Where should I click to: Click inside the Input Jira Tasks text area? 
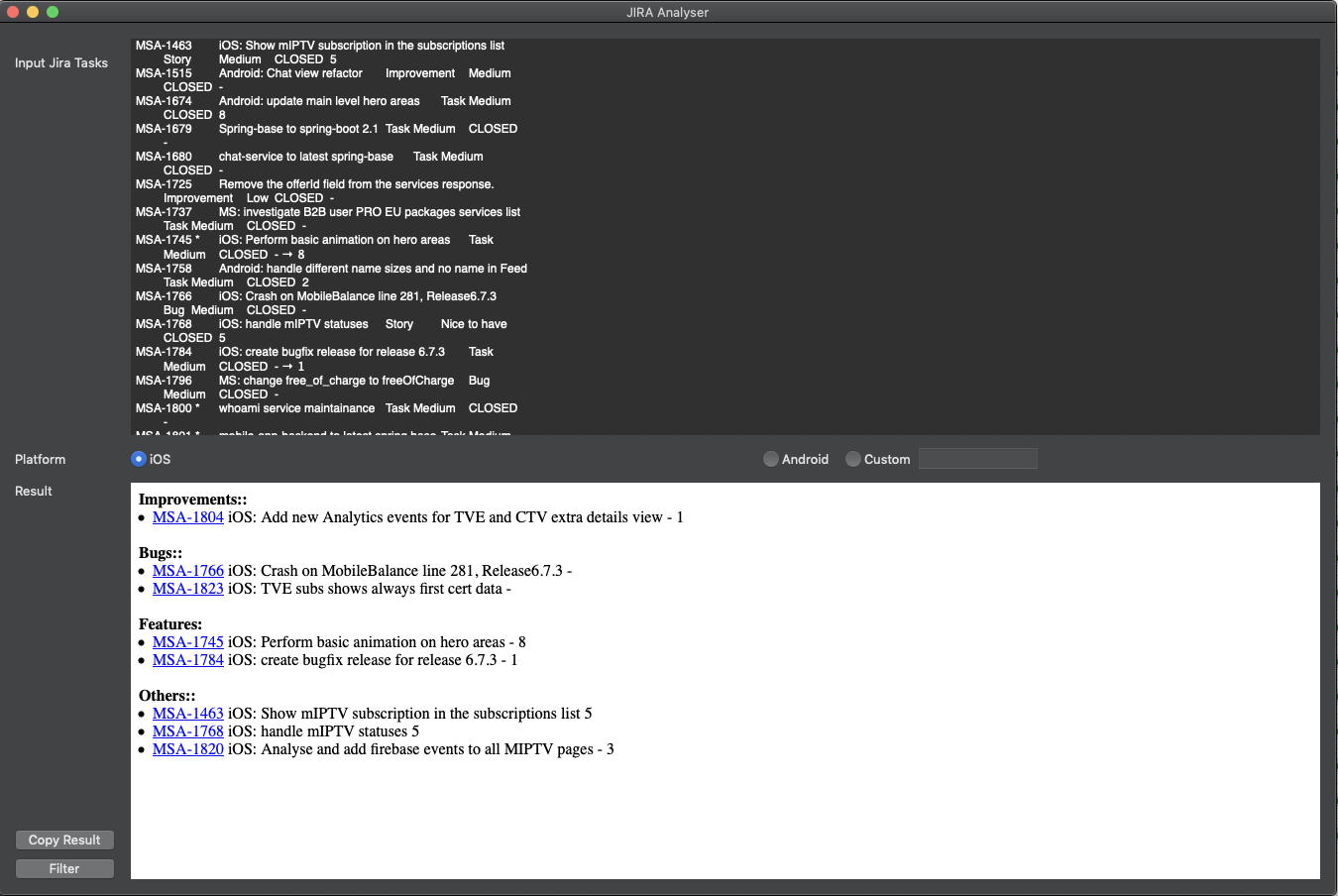click(x=725, y=237)
